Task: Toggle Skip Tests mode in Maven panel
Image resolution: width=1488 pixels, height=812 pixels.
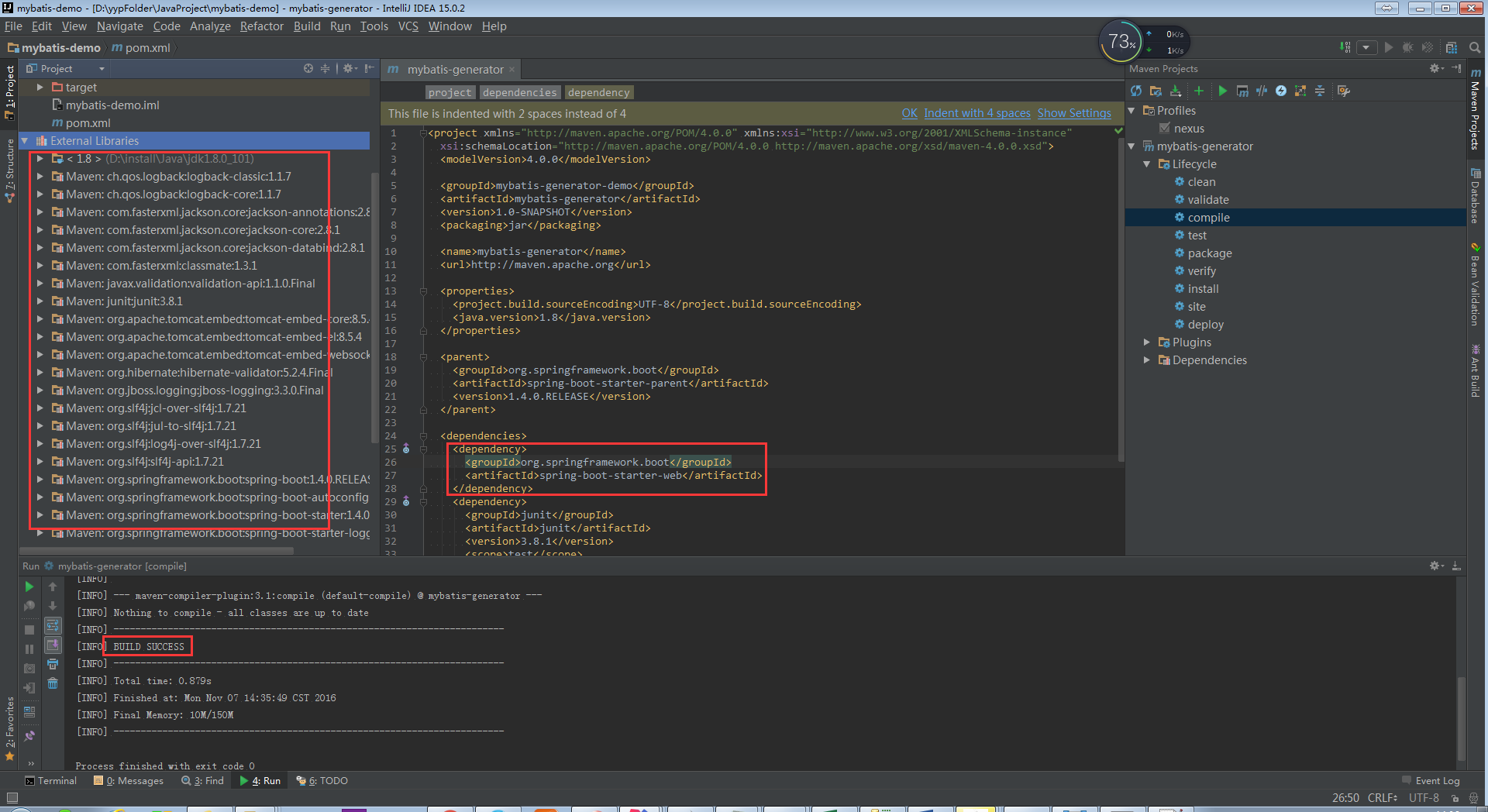Action: 1281,91
